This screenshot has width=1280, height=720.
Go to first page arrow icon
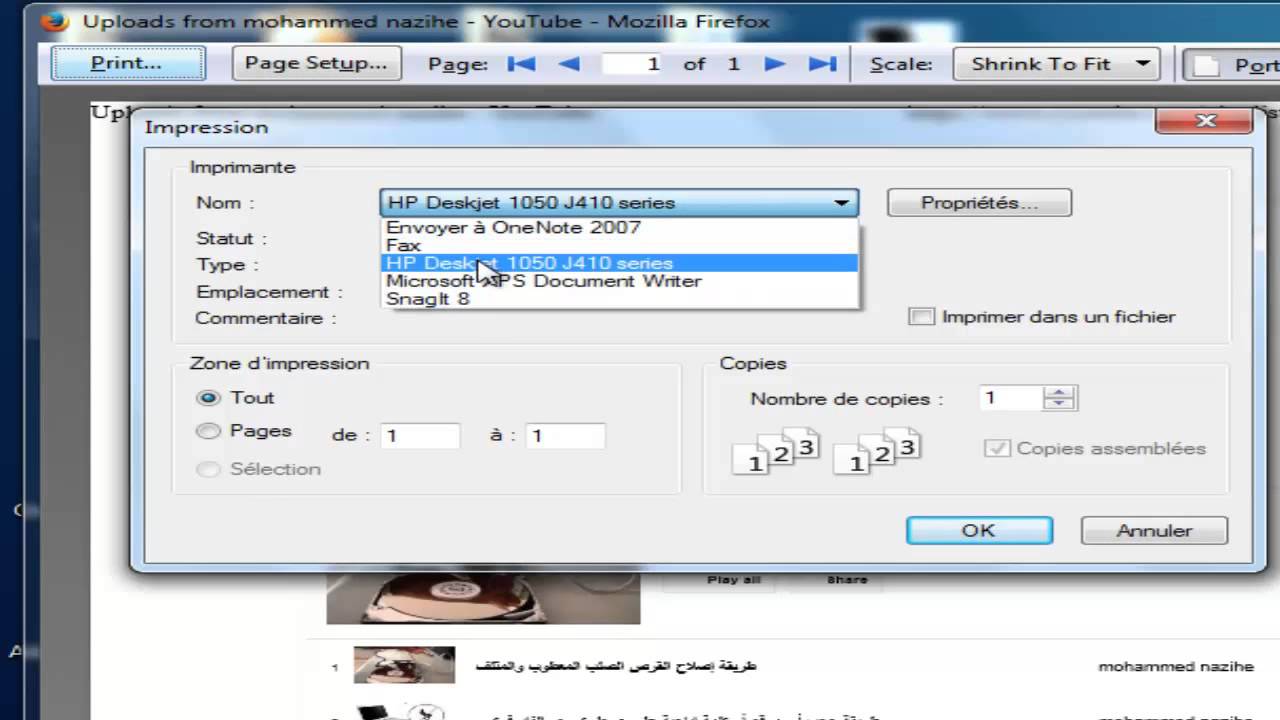point(521,64)
